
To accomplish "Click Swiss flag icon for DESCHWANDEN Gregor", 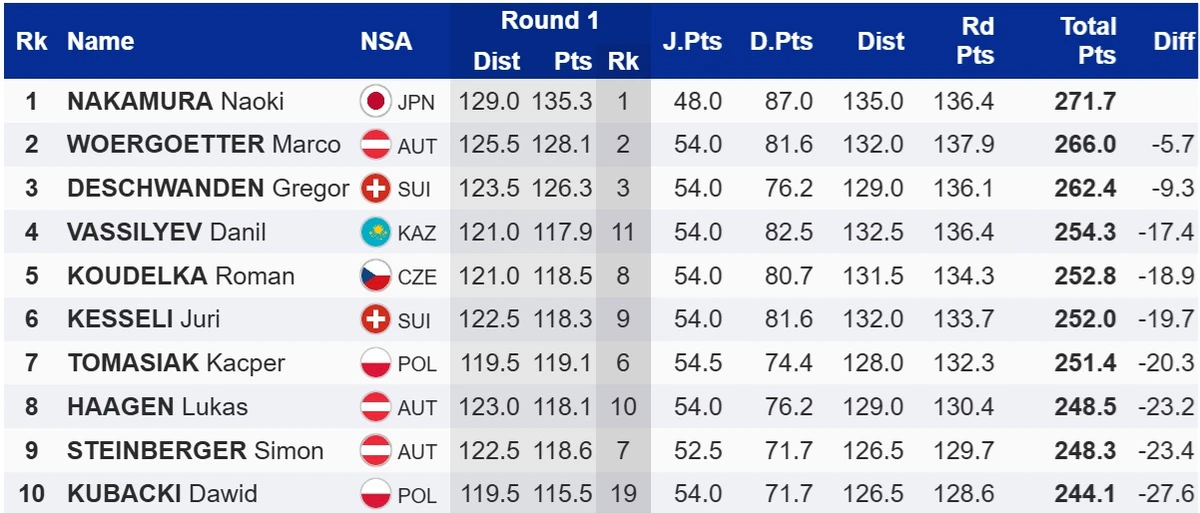I will pos(375,189).
